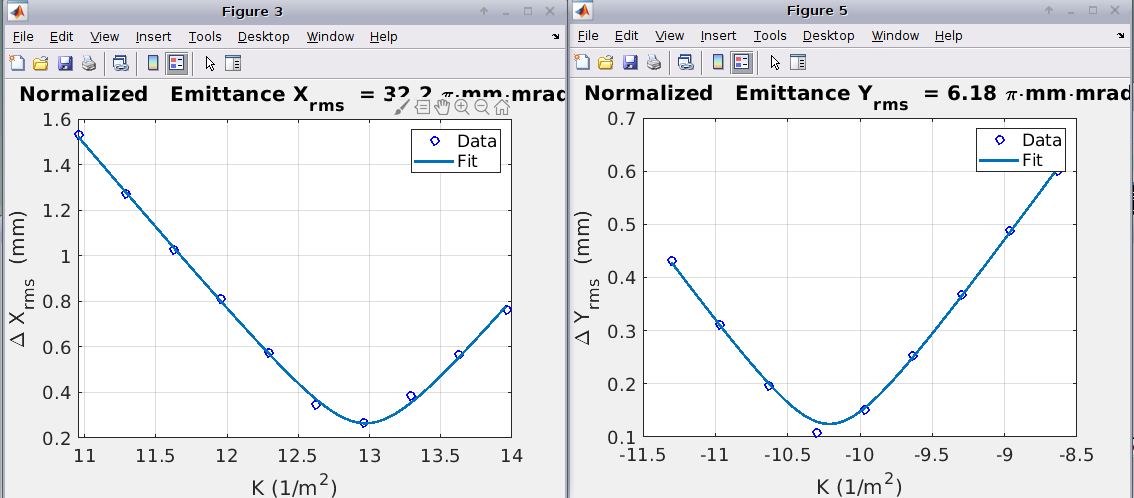Expand the toolbar dock arrow in Figure 5
1134x498 pixels.
(1121, 37)
